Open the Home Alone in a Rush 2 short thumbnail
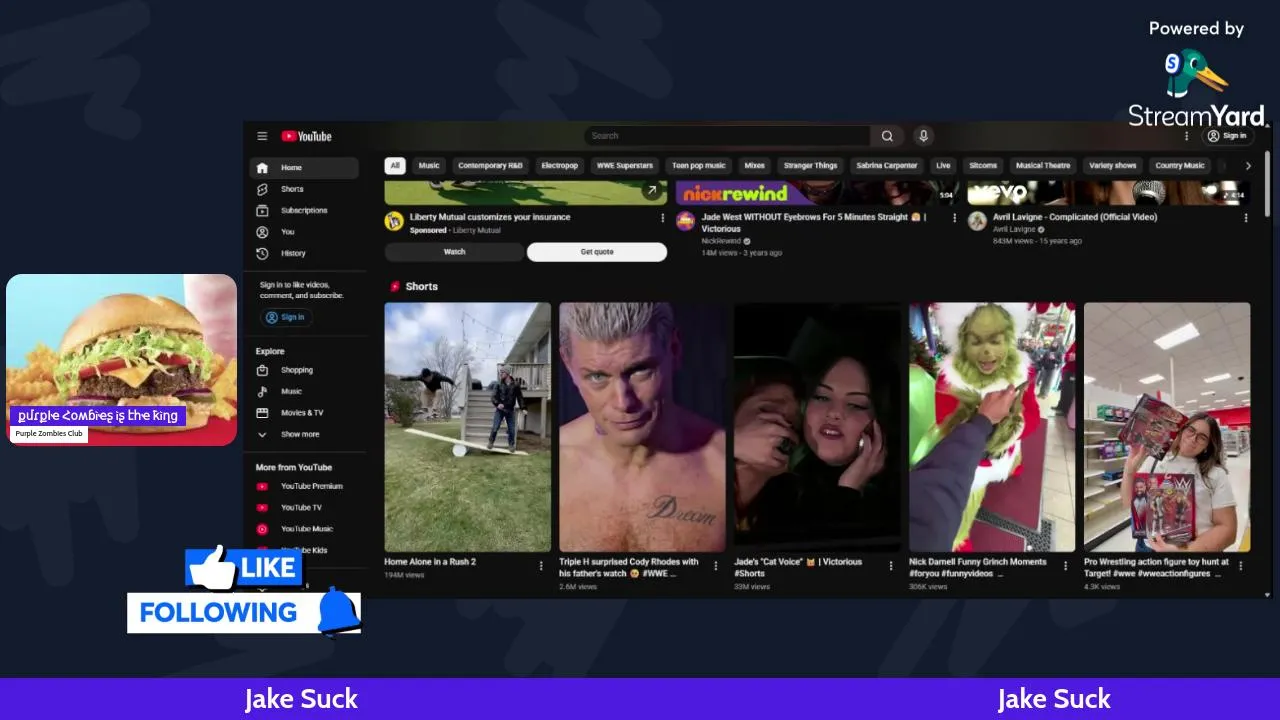Image resolution: width=1280 pixels, height=720 pixels. pos(468,427)
